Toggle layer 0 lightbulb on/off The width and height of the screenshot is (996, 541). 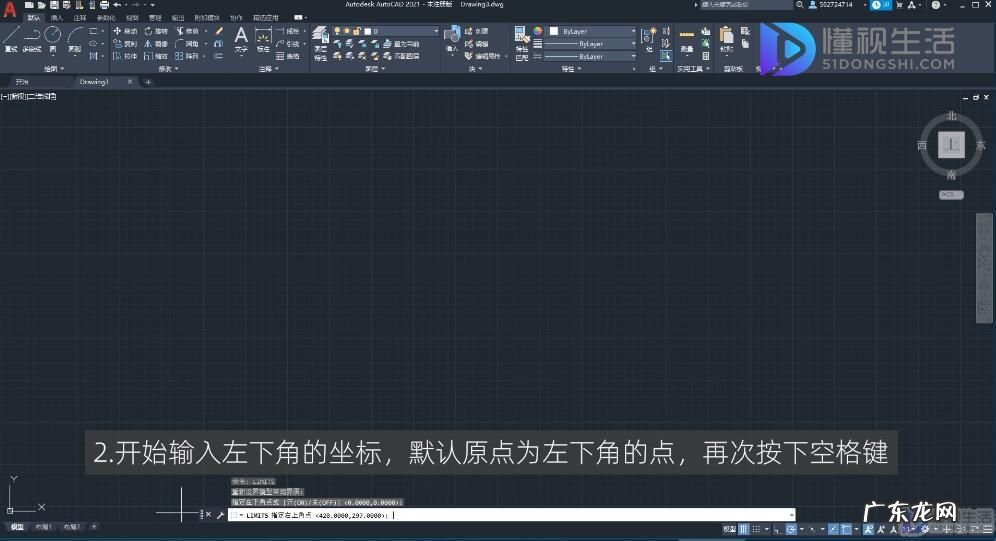[337, 30]
